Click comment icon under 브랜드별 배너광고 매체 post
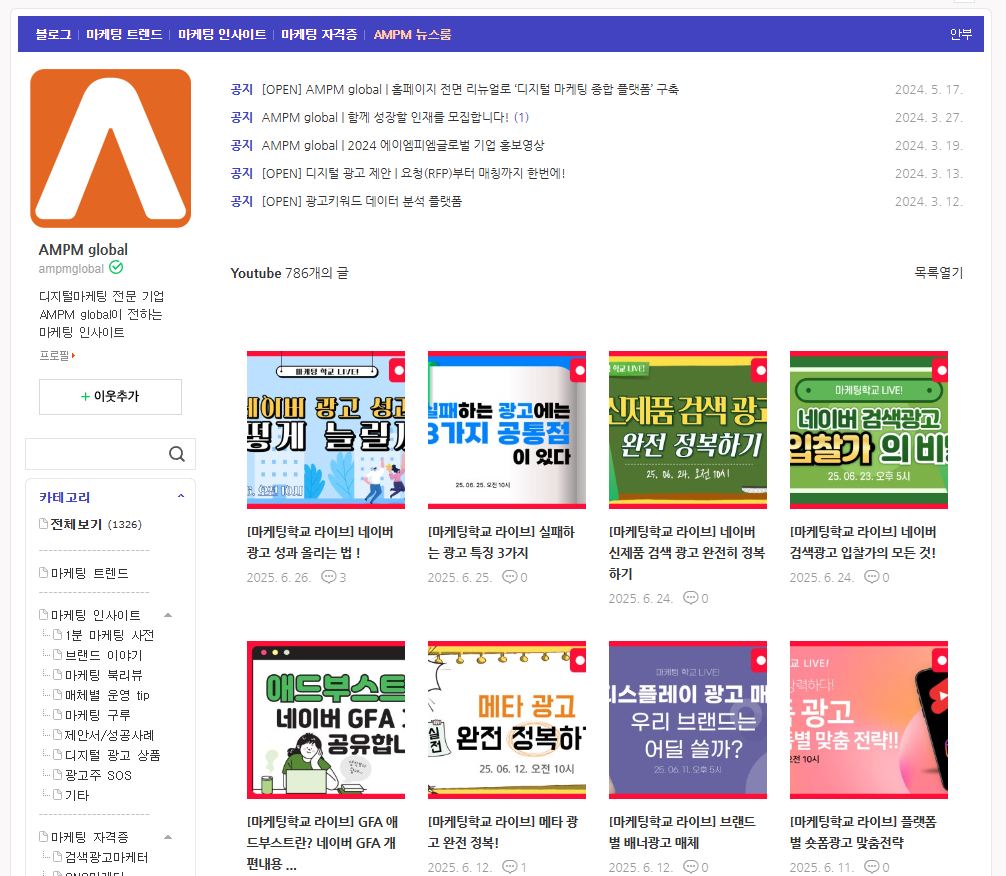1006x876 pixels. (690, 866)
